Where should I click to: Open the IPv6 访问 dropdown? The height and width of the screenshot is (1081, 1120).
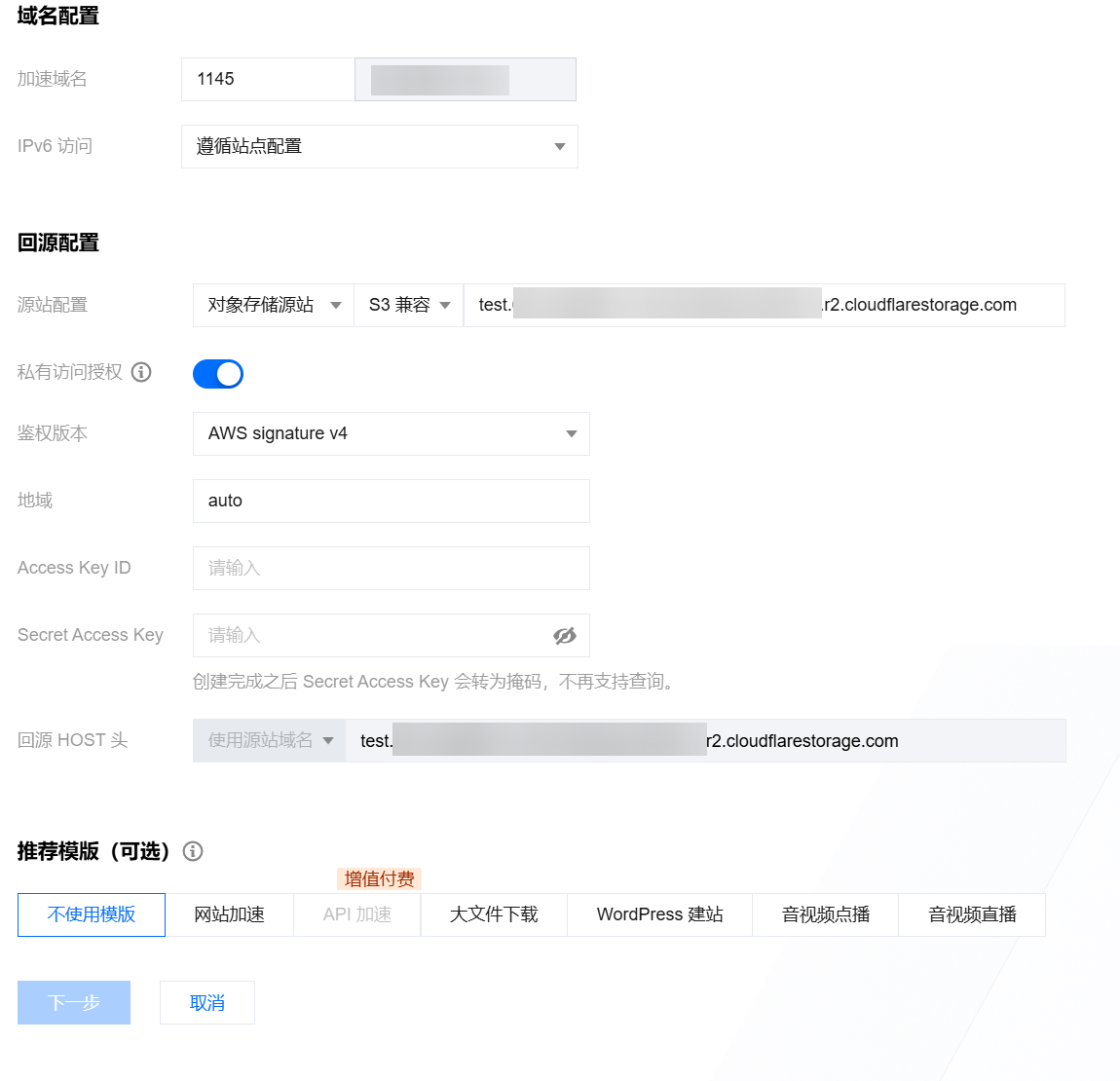pyautogui.click(x=379, y=147)
